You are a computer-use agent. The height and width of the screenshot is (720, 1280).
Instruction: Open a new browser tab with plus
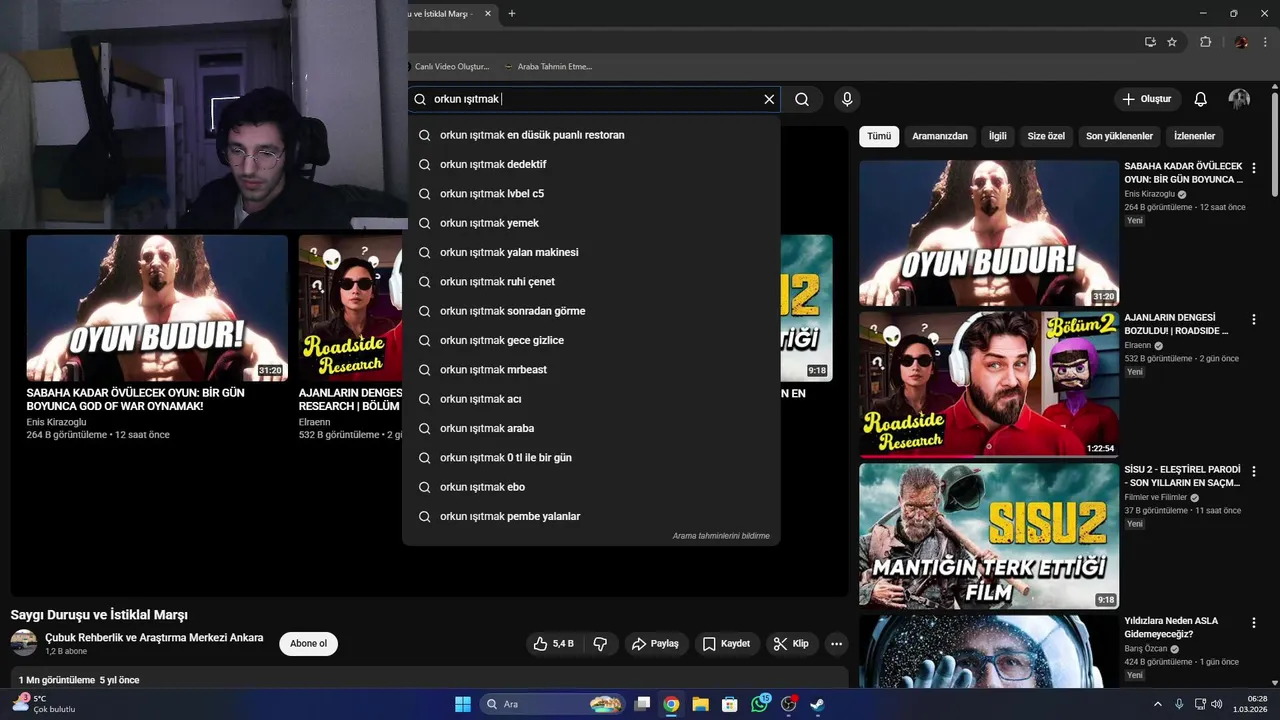coord(512,14)
